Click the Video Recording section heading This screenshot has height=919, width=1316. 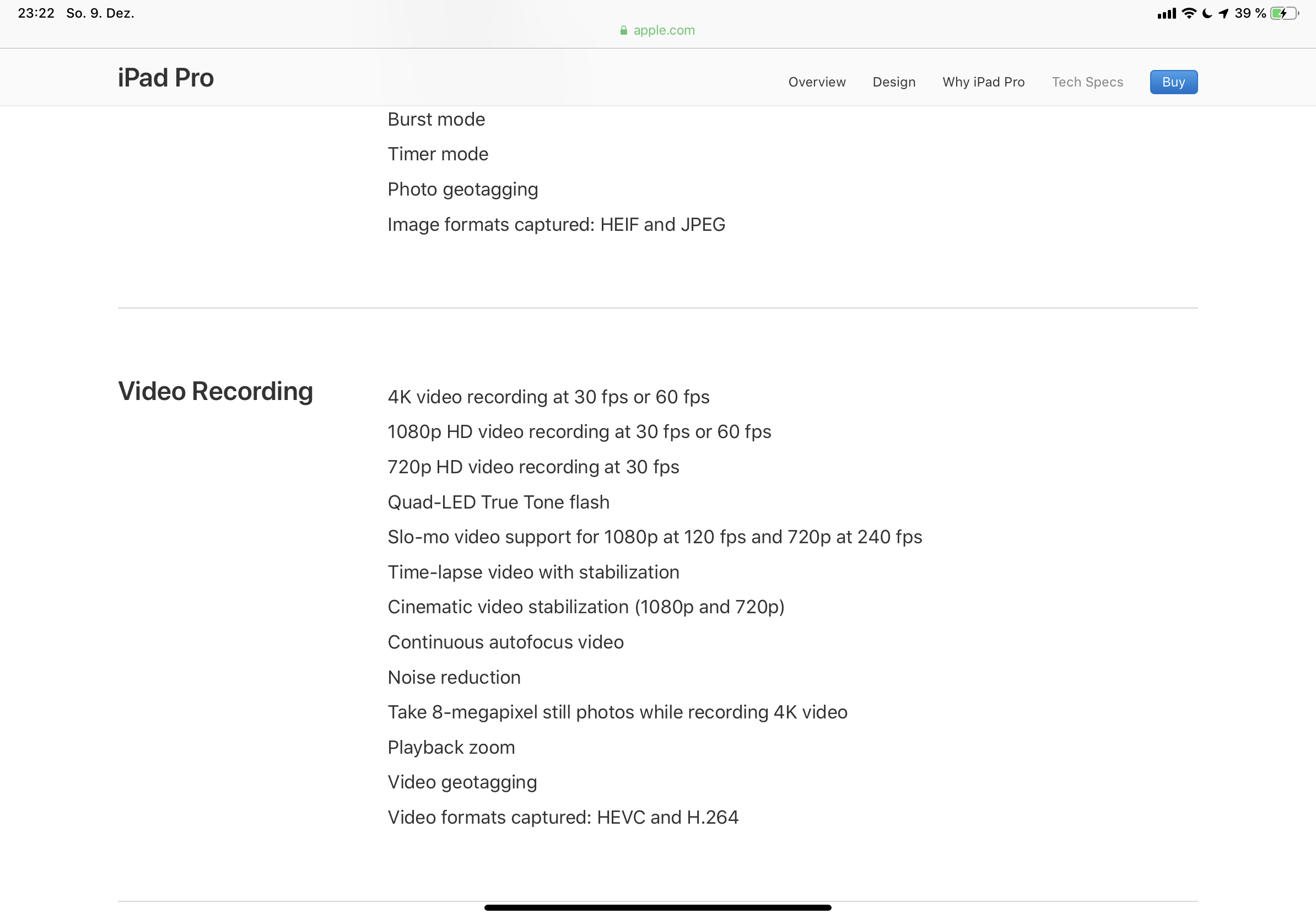pyautogui.click(x=215, y=392)
